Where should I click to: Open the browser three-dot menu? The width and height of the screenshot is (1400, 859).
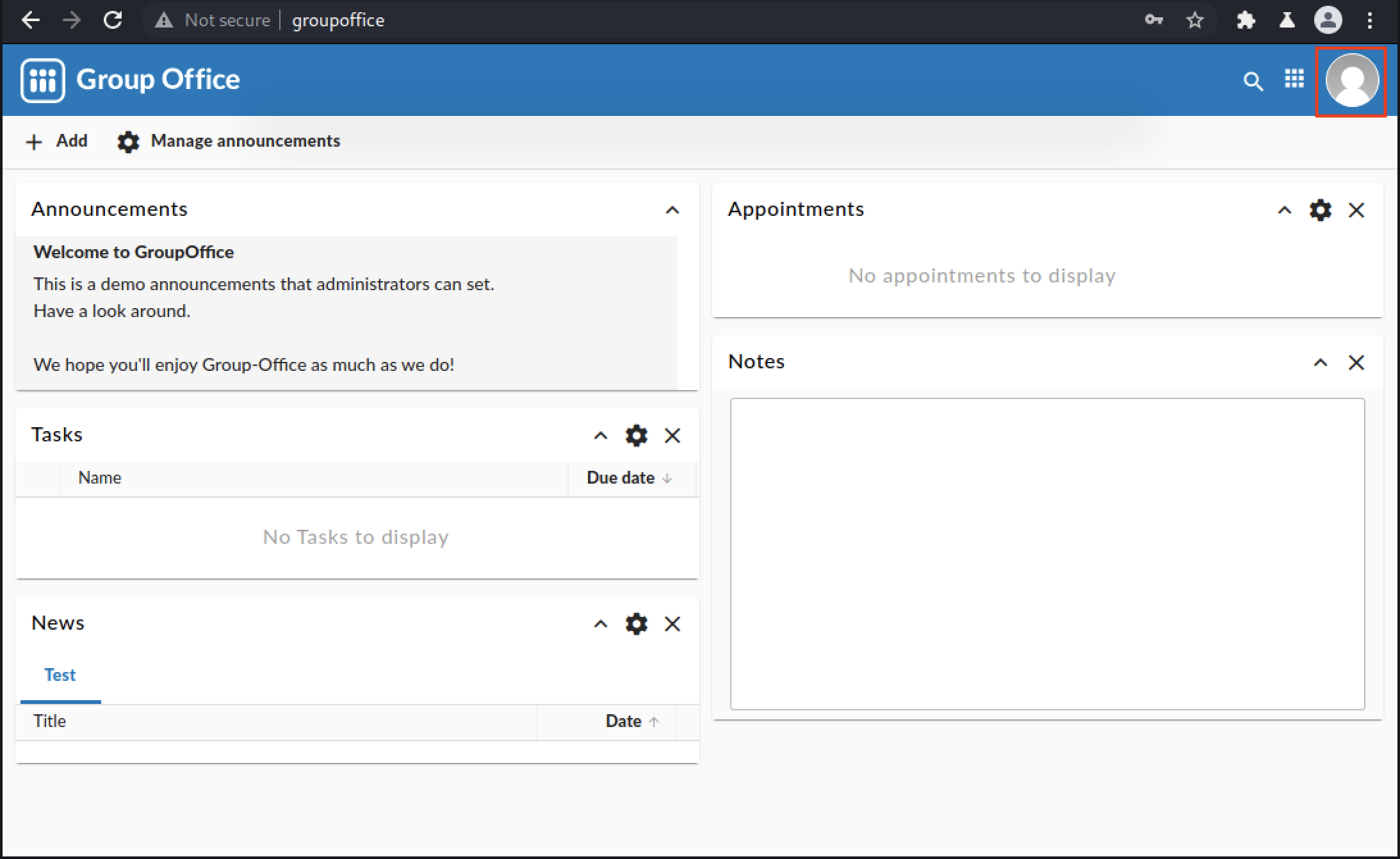click(1369, 20)
